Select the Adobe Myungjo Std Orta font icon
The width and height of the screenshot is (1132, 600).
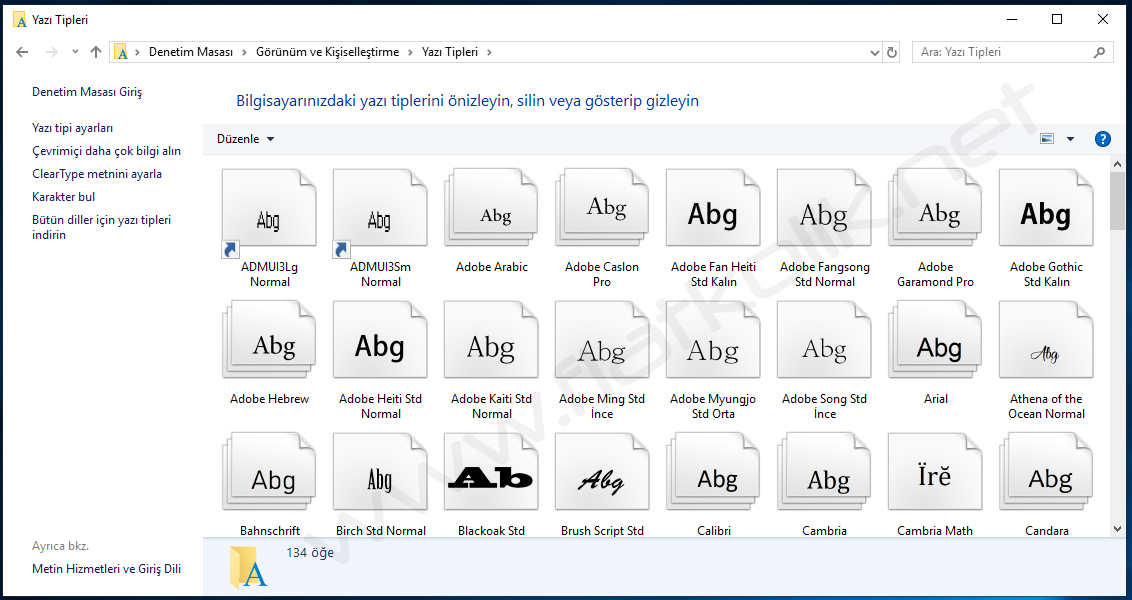click(713, 341)
